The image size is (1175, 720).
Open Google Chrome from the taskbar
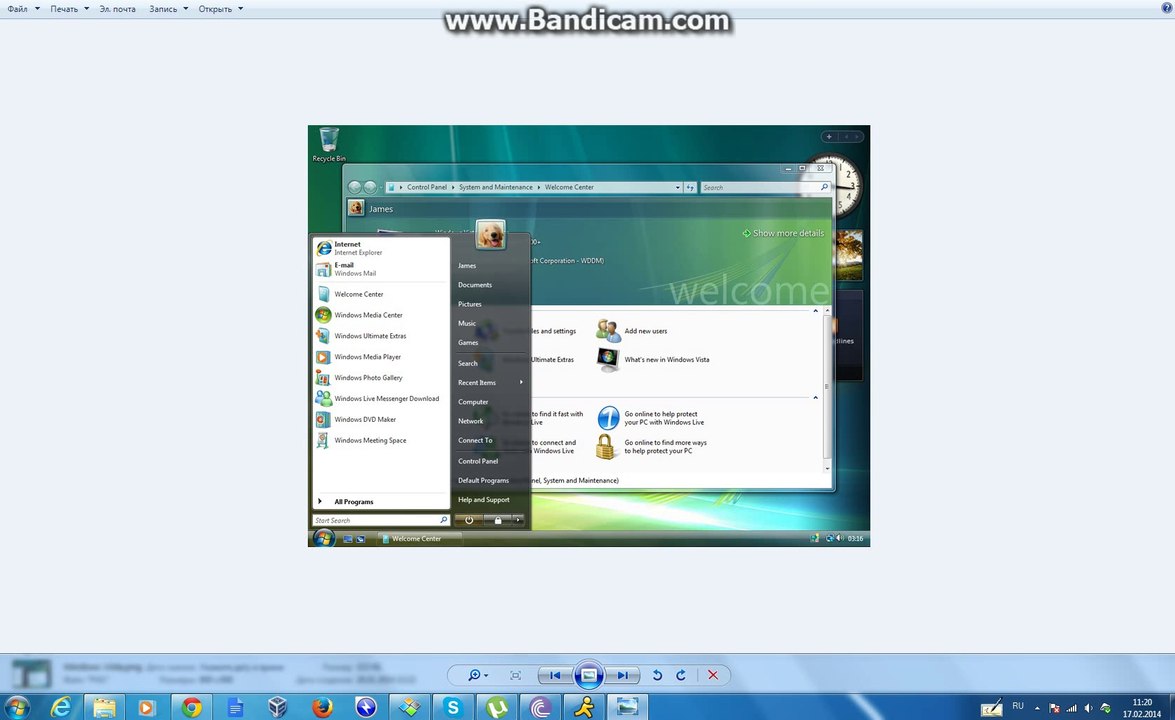pos(191,707)
